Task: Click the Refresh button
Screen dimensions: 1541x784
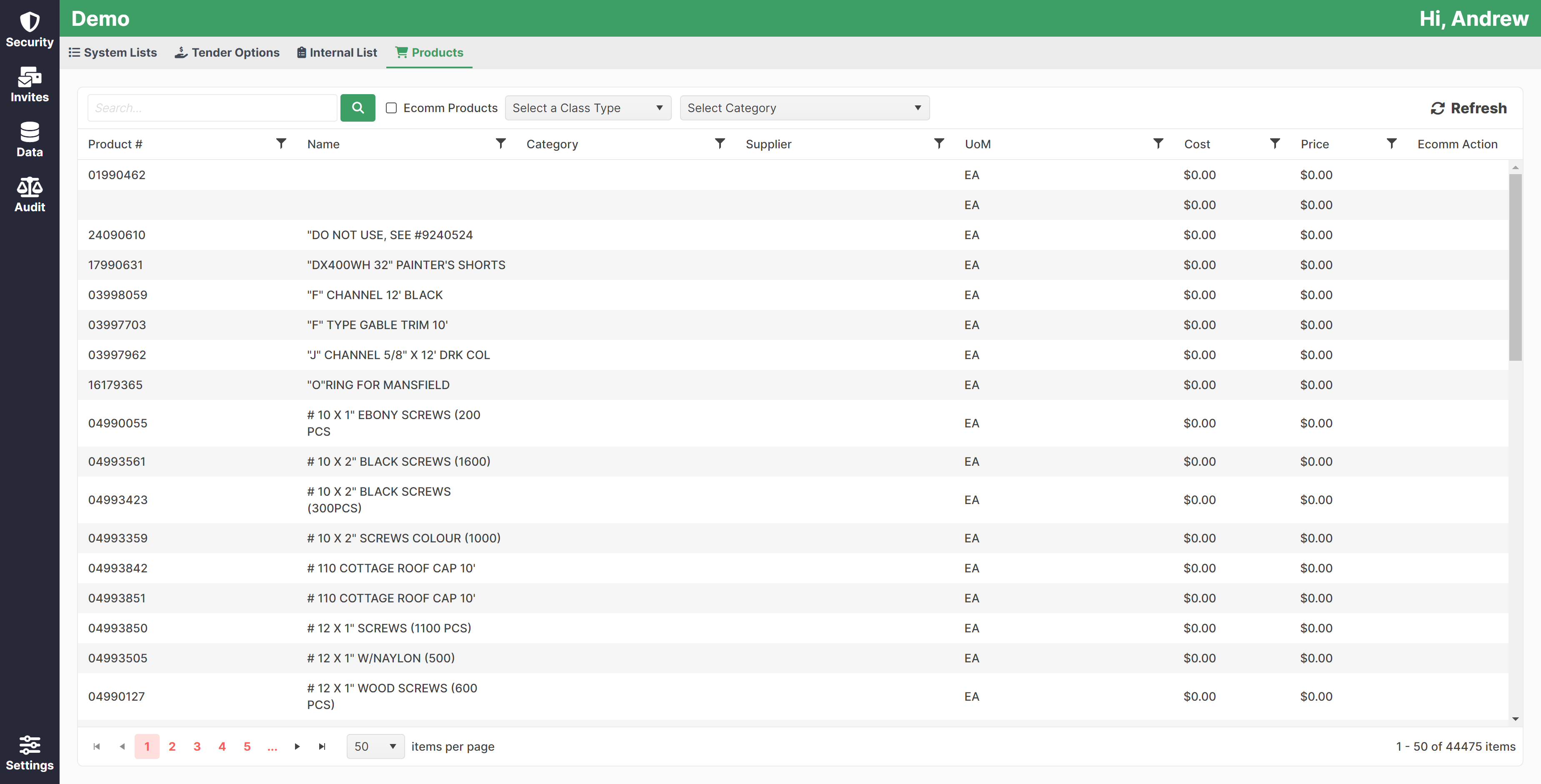Action: [x=1468, y=108]
